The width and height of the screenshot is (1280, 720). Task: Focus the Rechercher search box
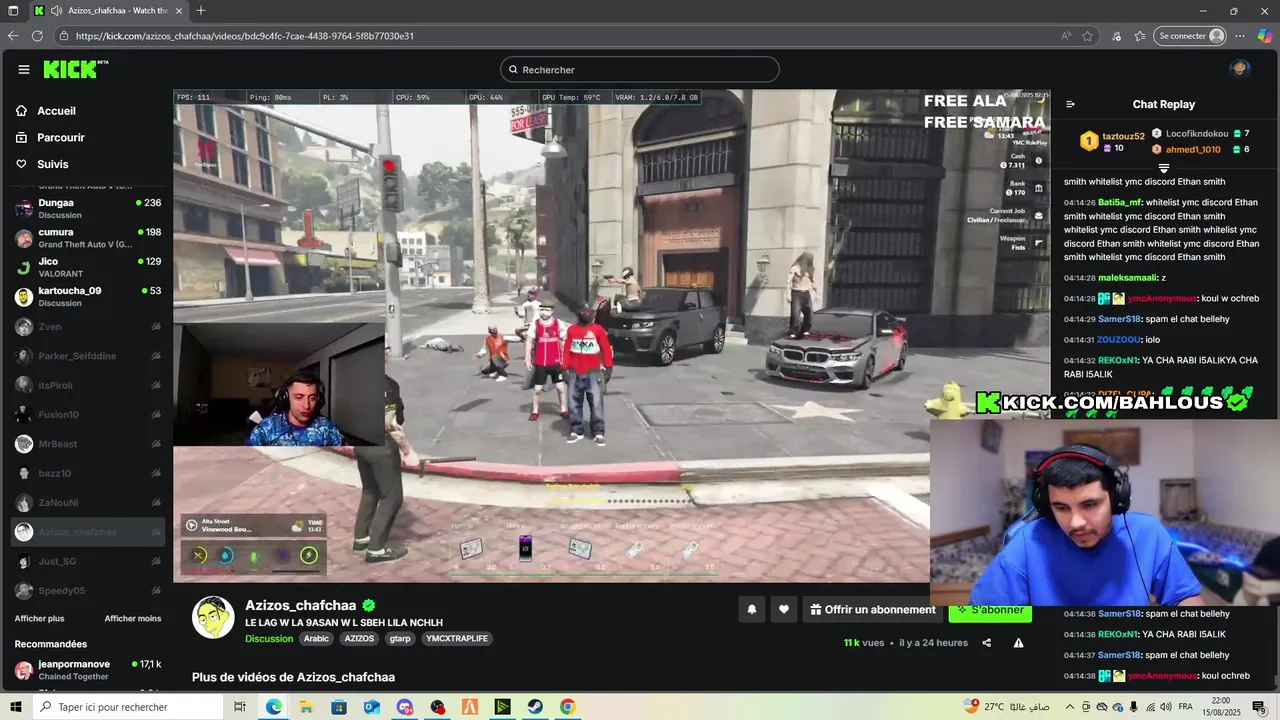coord(640,70)
